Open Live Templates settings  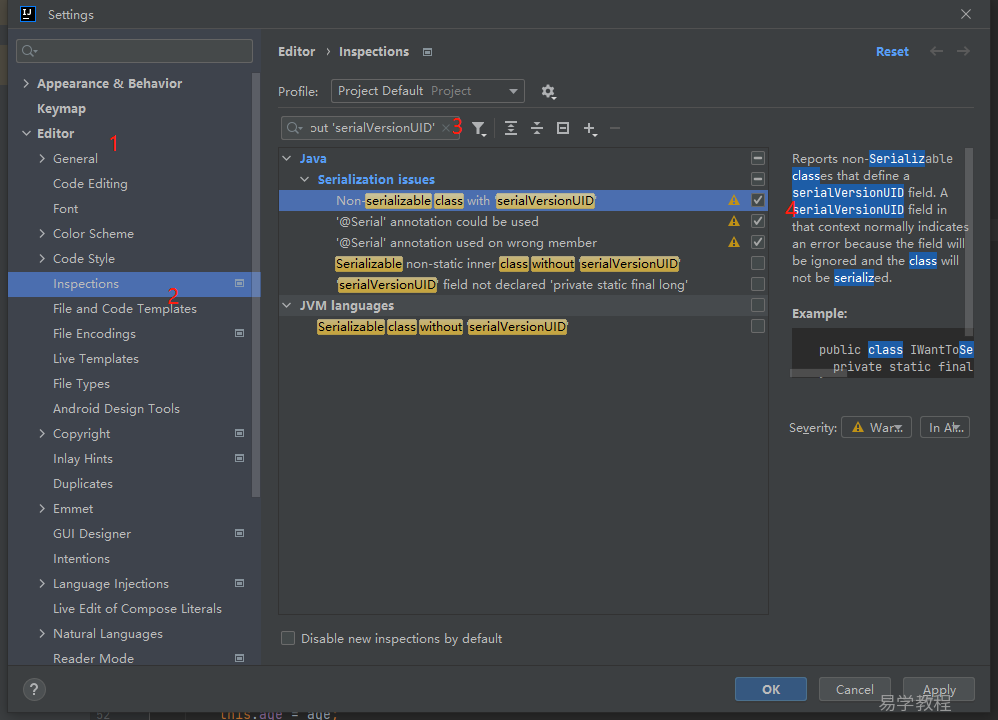[x=96, y=359]
